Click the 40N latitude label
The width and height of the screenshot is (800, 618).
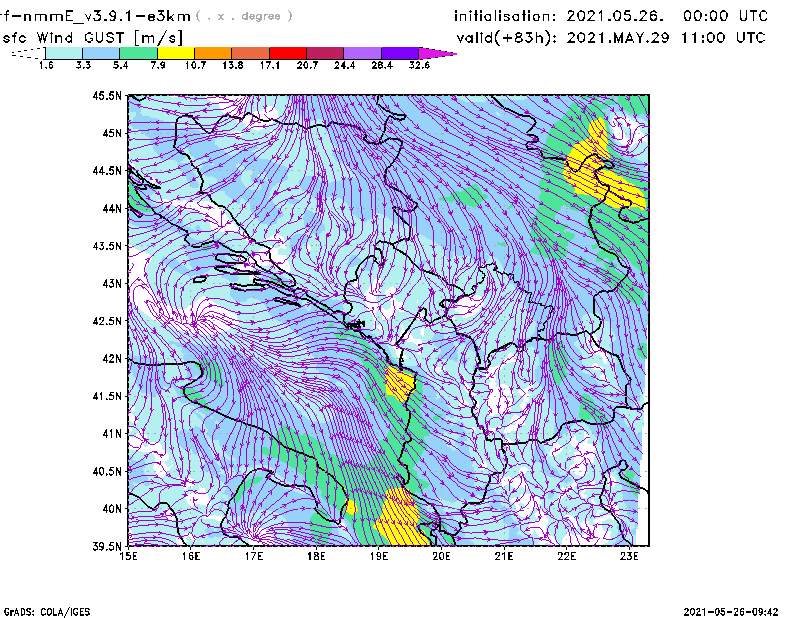click(112, 509)
